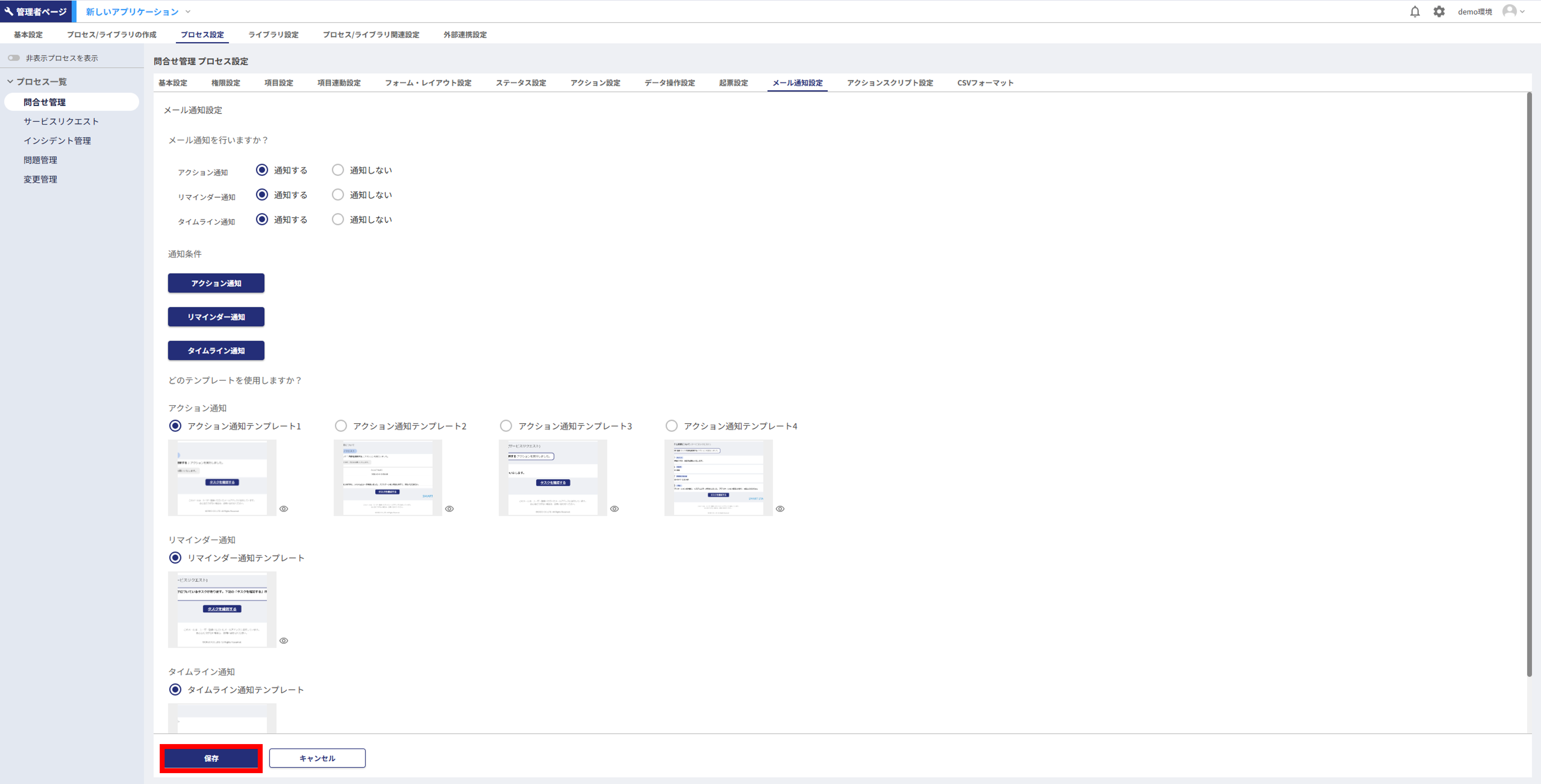This screenshot has height=784, width=1541.
Task: Toggle 非表示プロセスを表示 switch
Action: (x=14, y=58)
